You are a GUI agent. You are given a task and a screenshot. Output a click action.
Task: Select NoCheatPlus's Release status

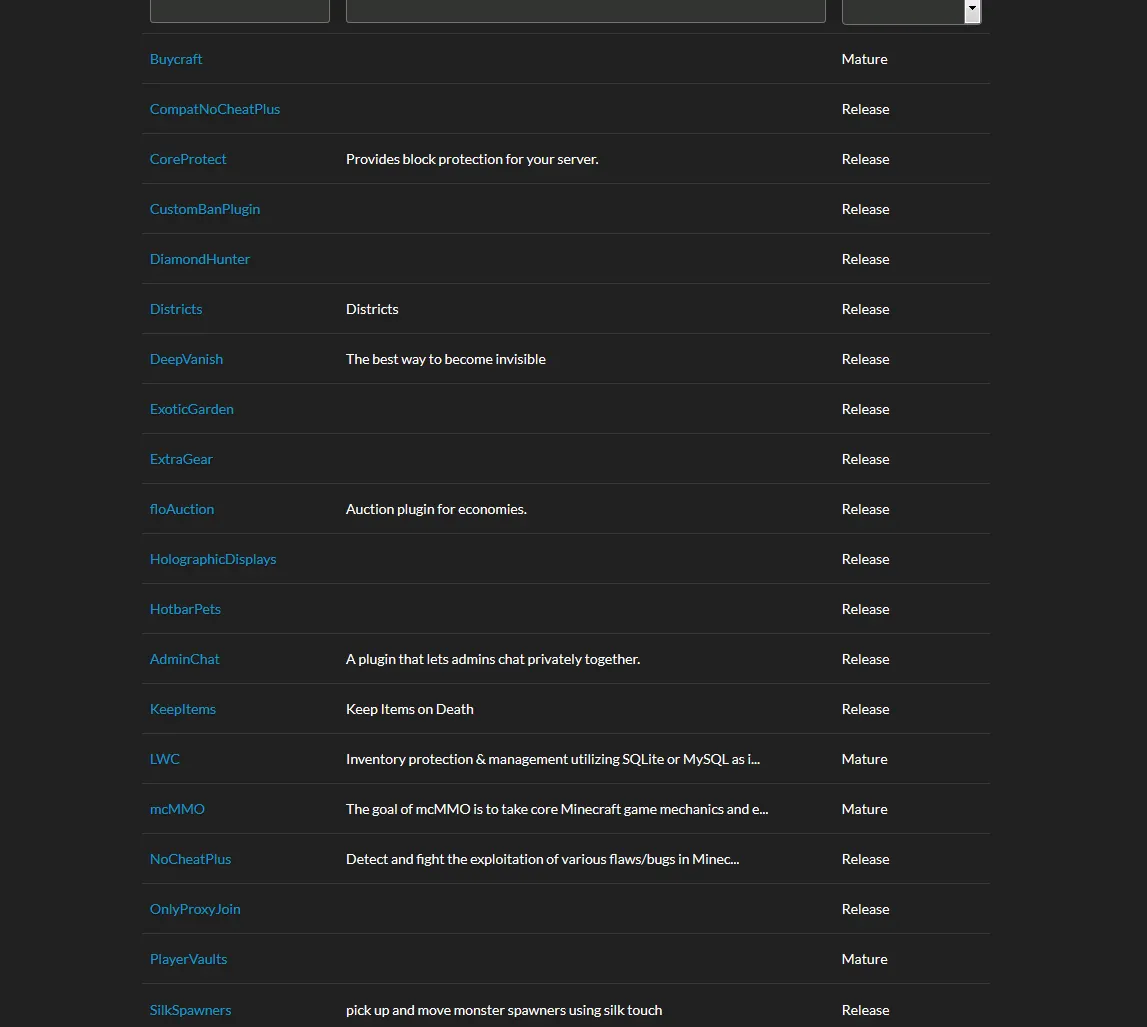coord(865,859)
